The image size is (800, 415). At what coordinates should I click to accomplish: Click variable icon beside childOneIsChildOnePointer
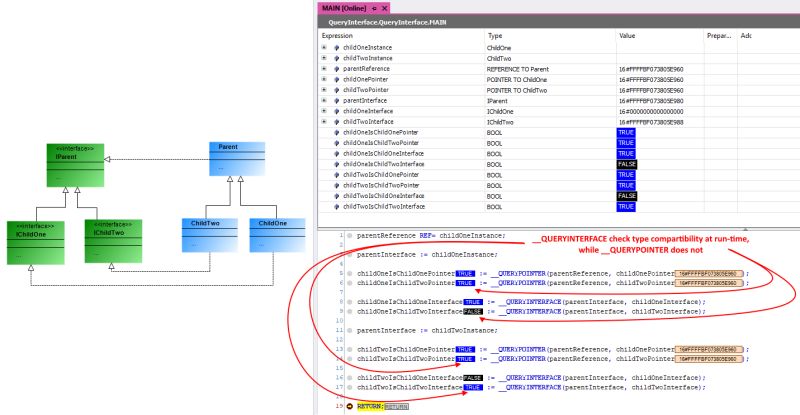click(337, 132)
